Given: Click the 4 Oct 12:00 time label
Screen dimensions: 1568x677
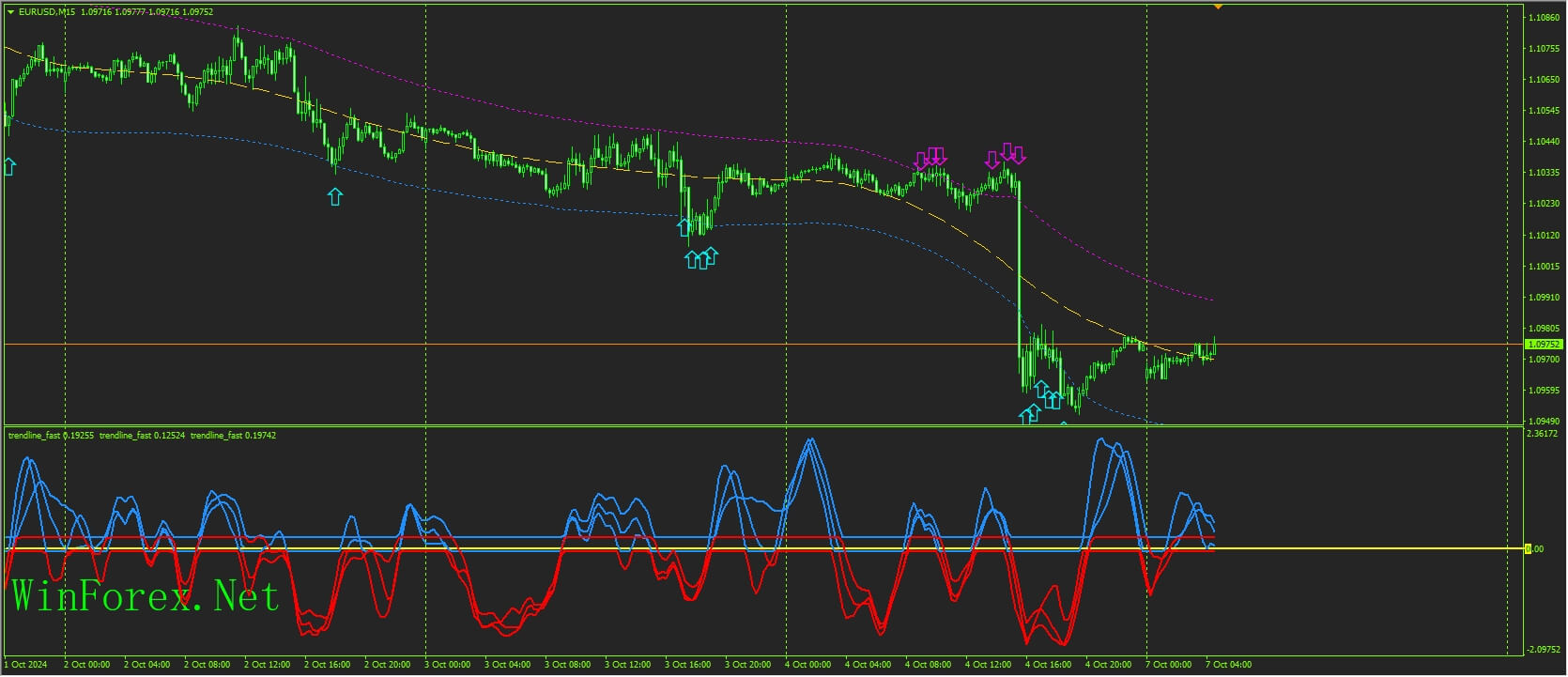Looking at the screenshot, I should pyautogui.click(x=988, y=665).
